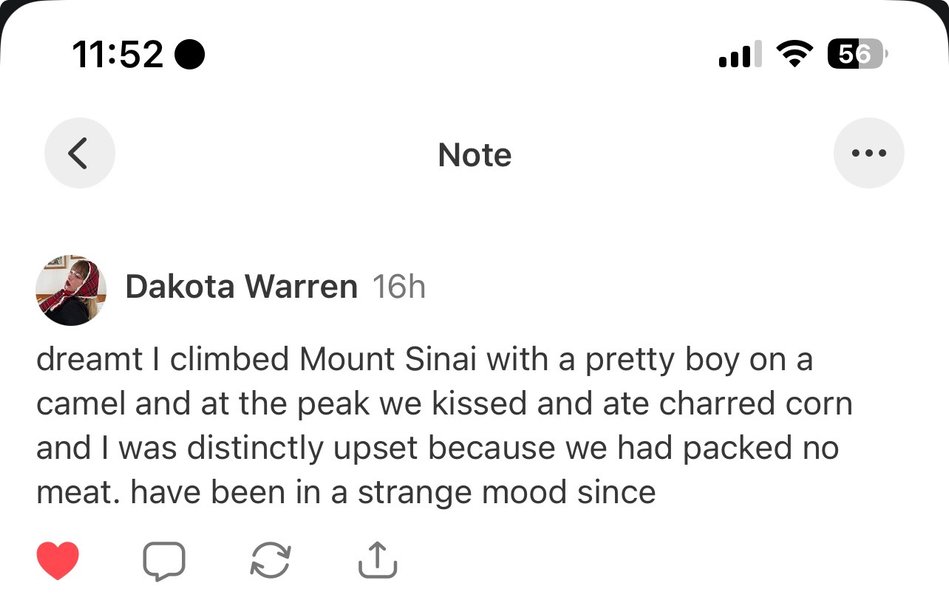Open comments with speech bubble icon
Viewport: 949px width, 600px height.
coord(164,561)
